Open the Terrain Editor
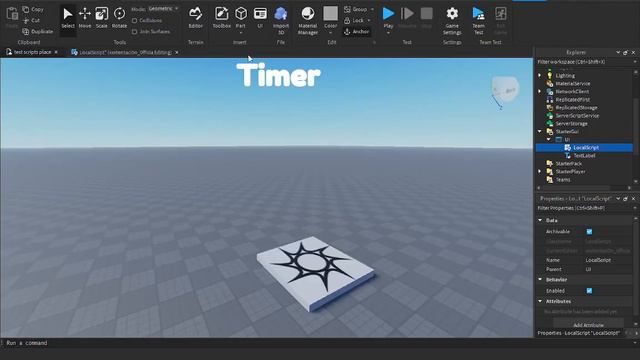 coord(196,18)
